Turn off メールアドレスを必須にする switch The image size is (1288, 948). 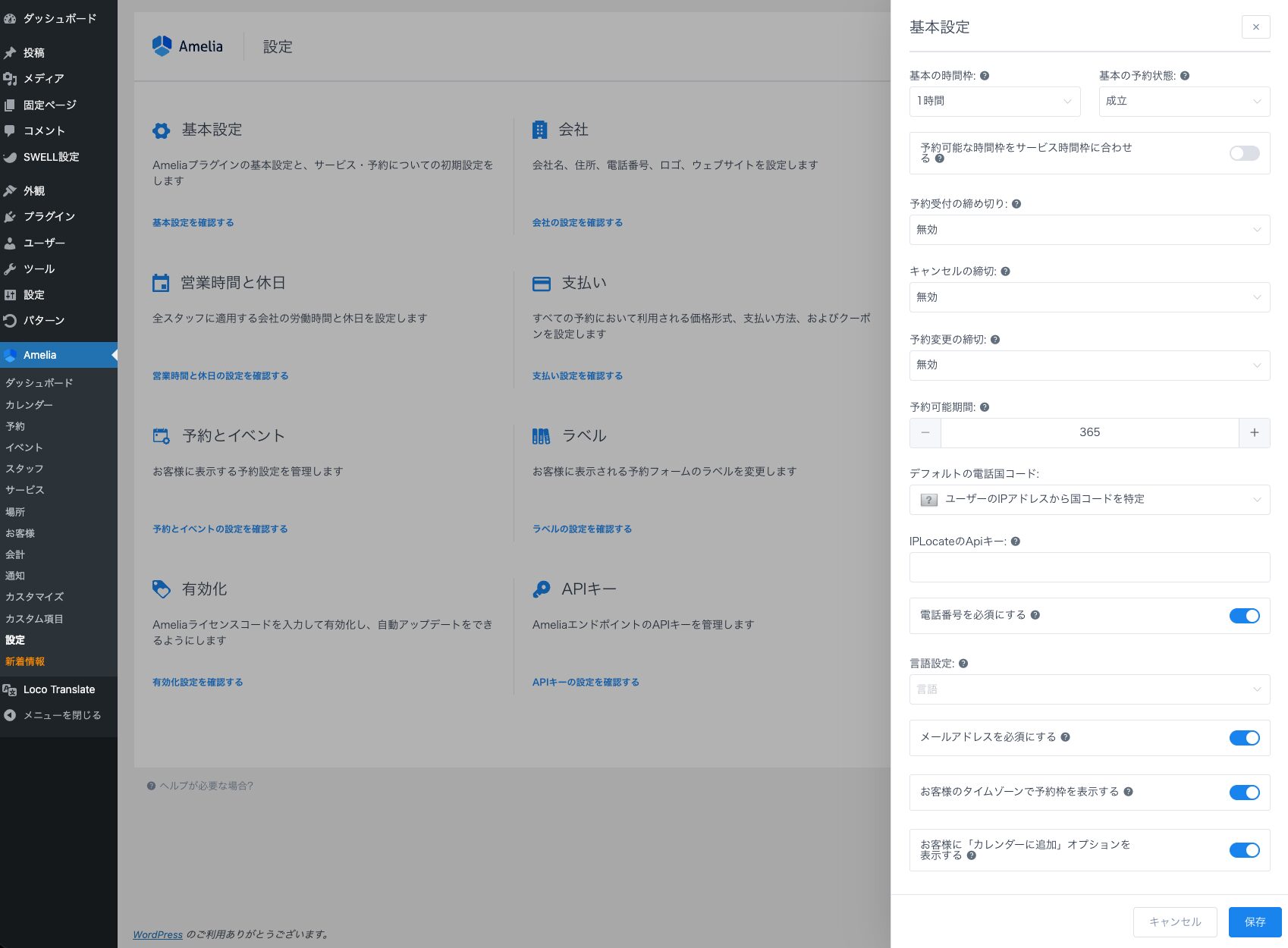point(1244,738)
